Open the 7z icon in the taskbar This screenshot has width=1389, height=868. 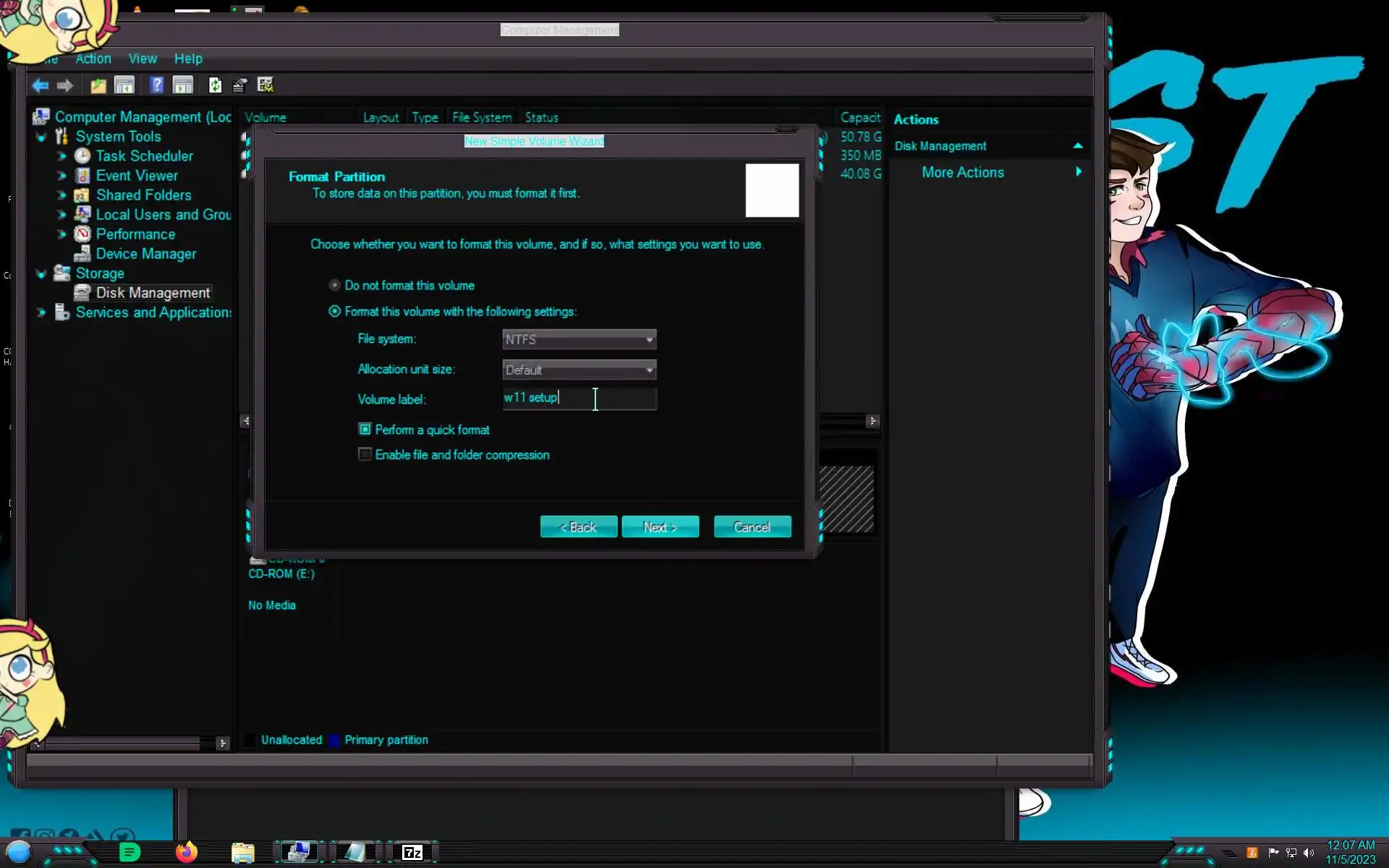tap(412, 852)
